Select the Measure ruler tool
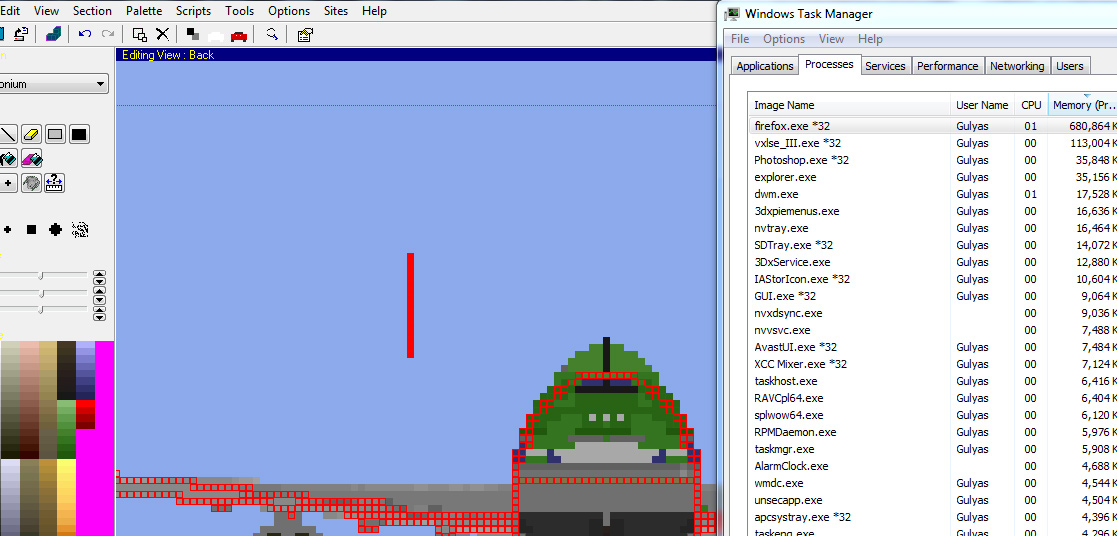The image size is (1117, 536). (55, 183)
